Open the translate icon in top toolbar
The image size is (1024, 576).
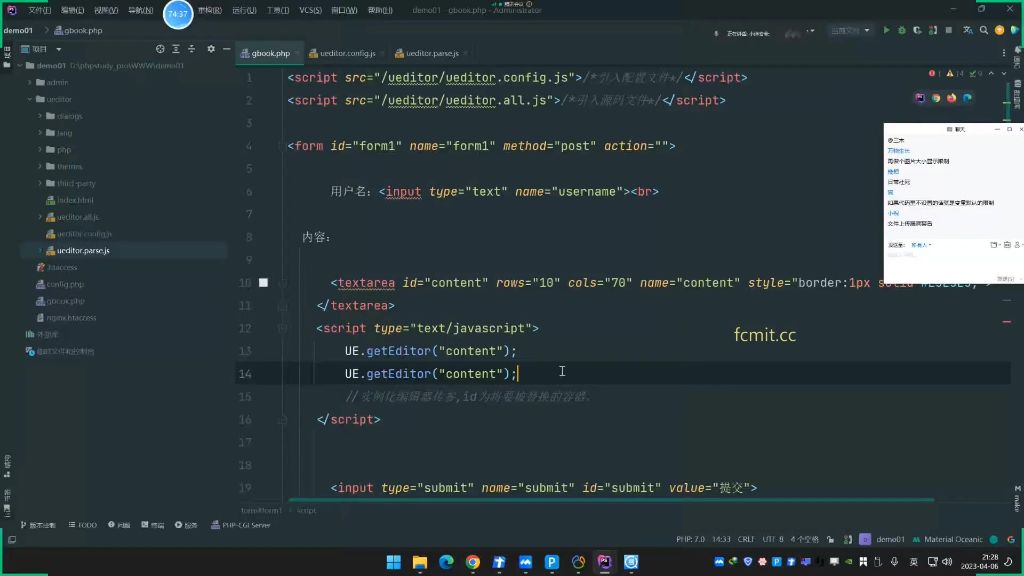click(968, 30)
